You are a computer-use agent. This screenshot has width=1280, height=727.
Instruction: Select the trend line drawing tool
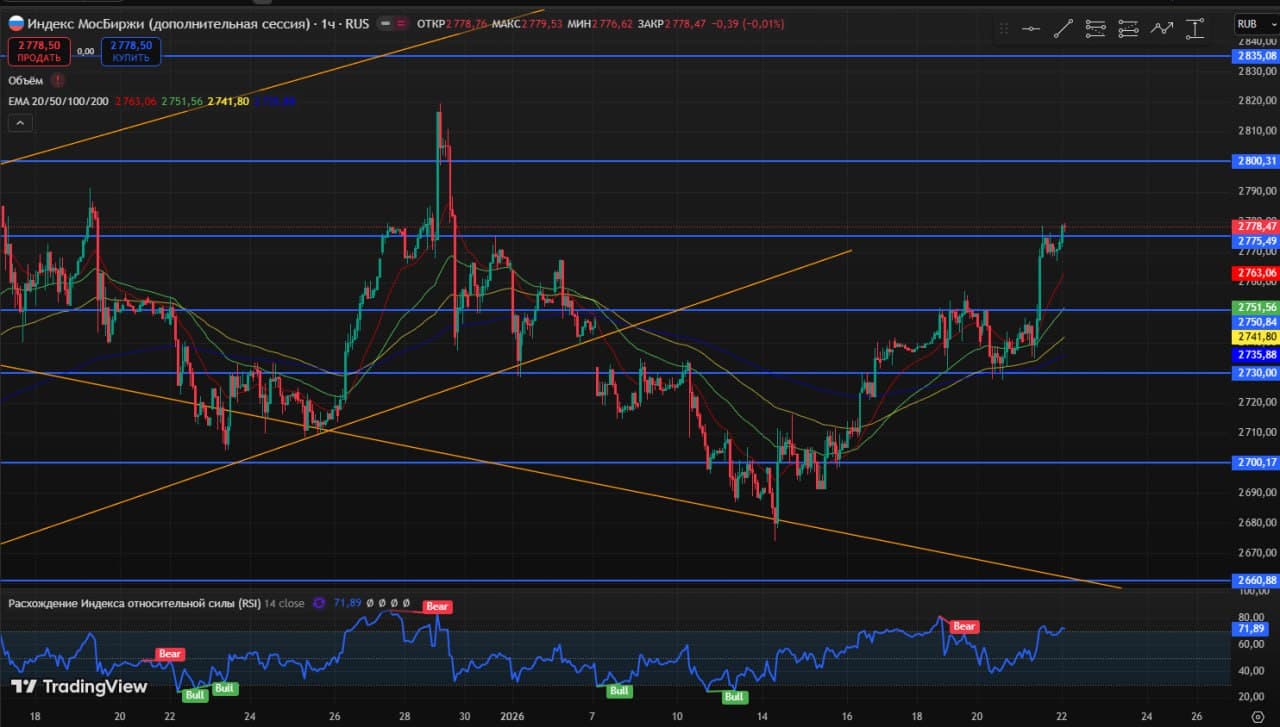tap(1063, 29)
